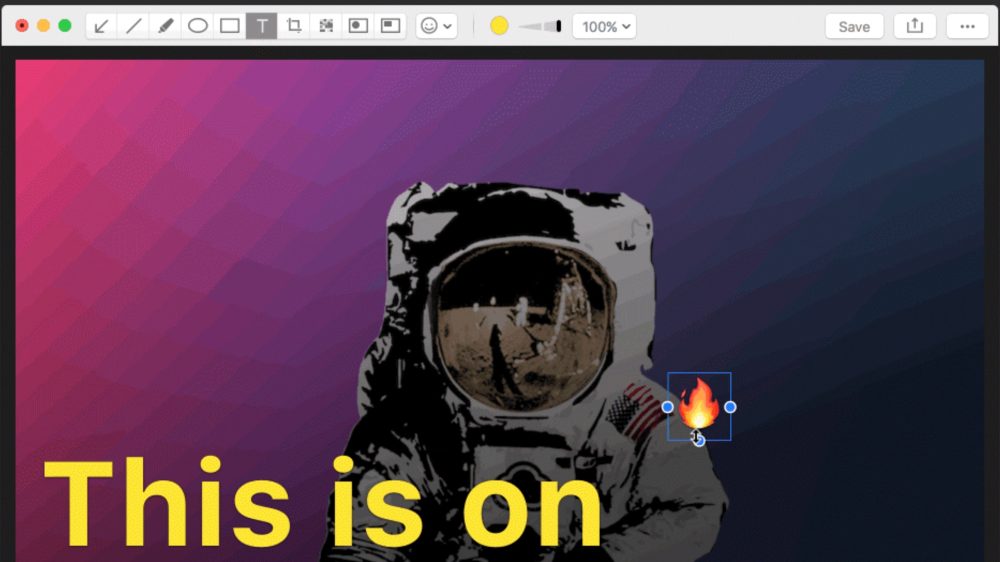Screen dimensions: 1000x562
Task: Open the three-dots more options menu
Action: click(x=967, y=26)
